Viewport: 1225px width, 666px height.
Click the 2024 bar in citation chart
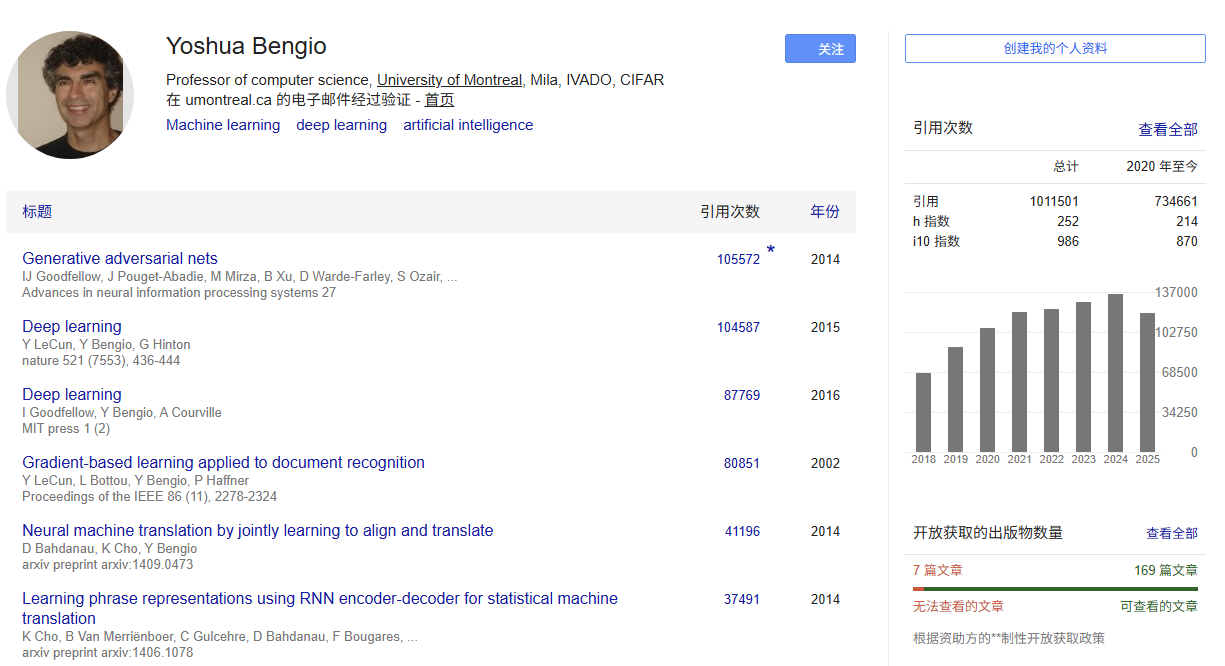[1115, 373]
